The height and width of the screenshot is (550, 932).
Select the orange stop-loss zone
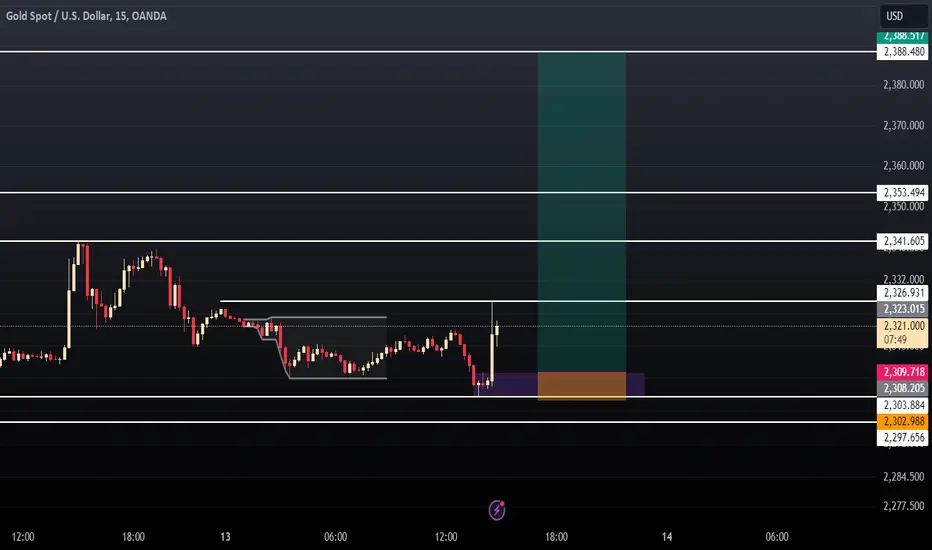pyautogui.click(x=581, y=386)
